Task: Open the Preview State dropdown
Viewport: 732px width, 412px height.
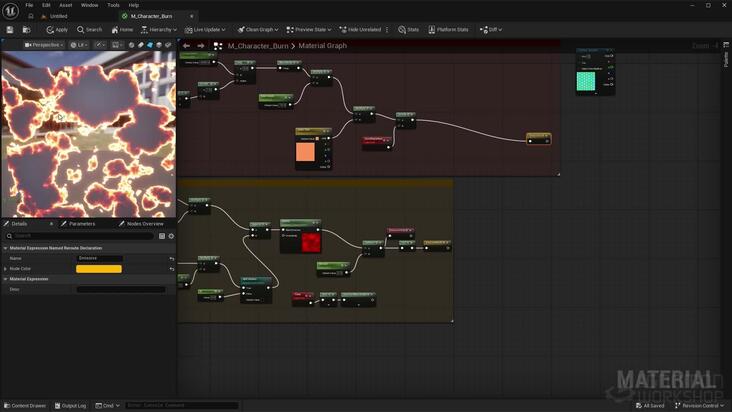Action: click(309, 29)
